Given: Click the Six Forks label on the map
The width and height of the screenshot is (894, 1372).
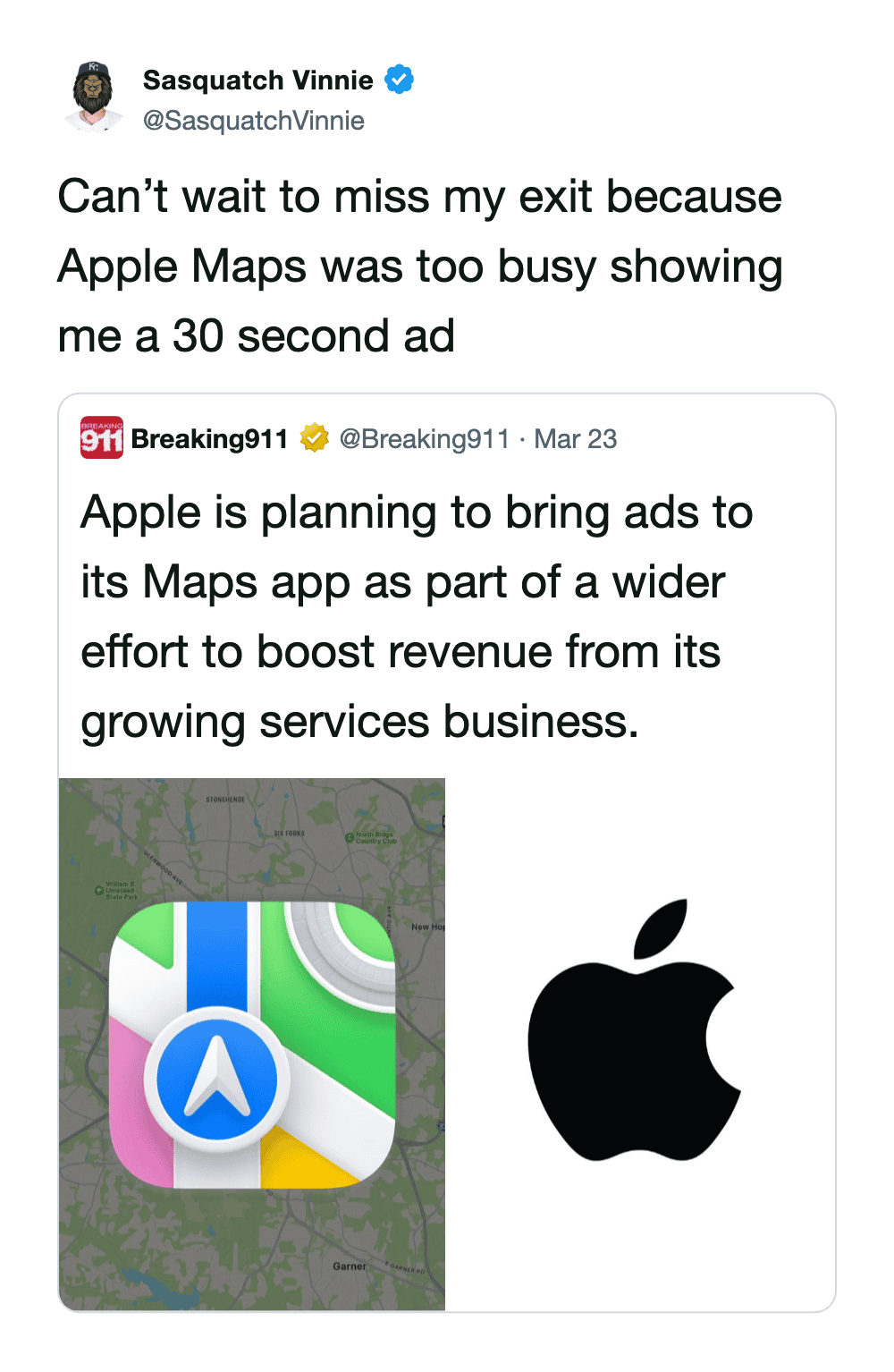Looking at the screenshot, I should [289, 833].
